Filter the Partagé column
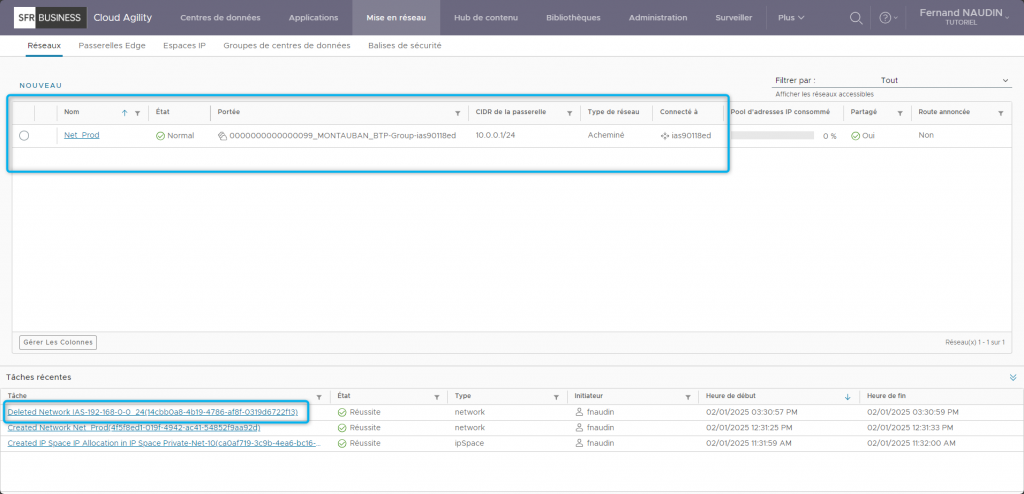 click(900, 113)
